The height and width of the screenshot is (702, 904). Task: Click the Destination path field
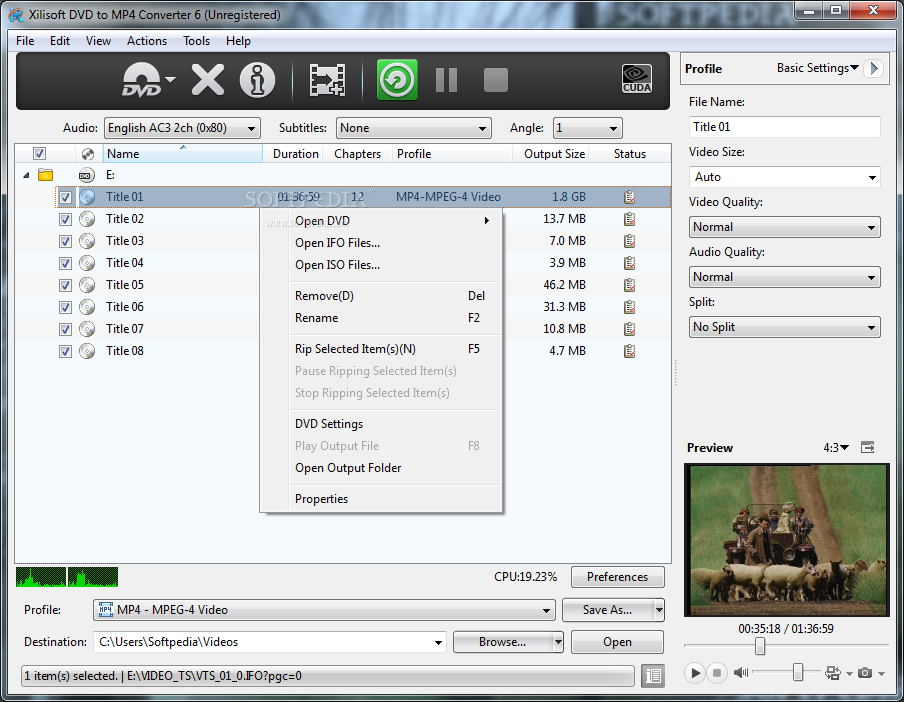click(x=271, y=642)
